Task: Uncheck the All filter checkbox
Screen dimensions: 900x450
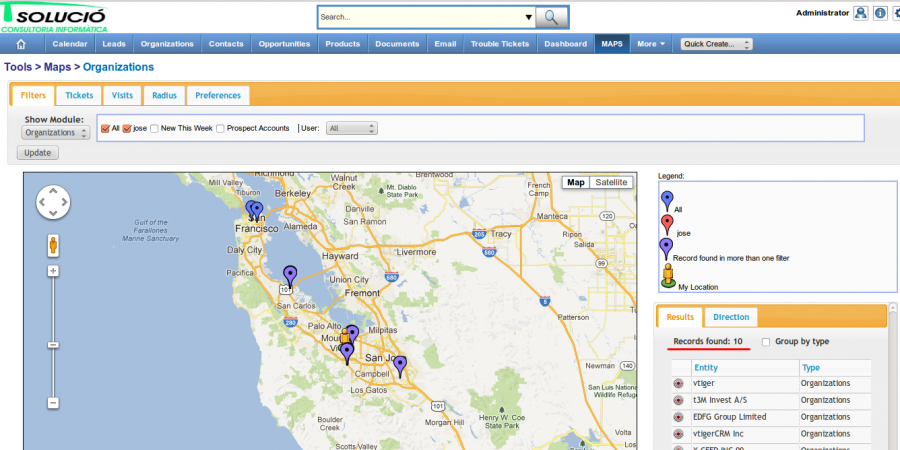Action: tap(105, 128)
